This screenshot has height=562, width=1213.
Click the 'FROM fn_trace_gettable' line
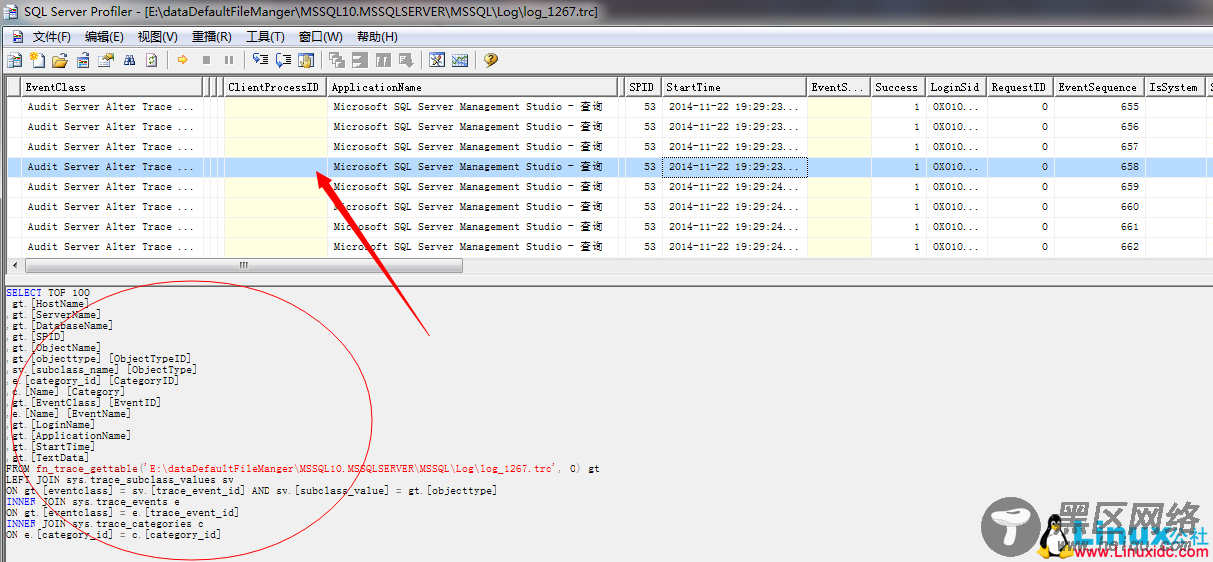click(302, 468)
